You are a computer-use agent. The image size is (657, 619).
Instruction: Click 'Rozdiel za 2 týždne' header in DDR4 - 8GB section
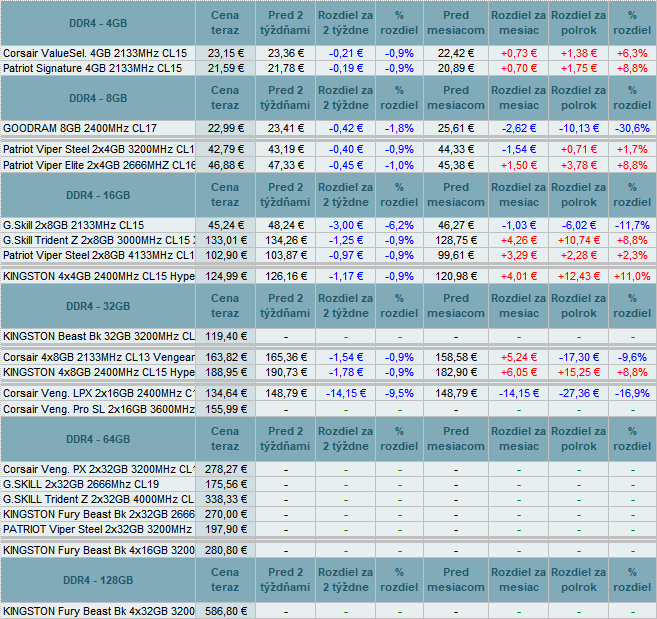[346, 98]
